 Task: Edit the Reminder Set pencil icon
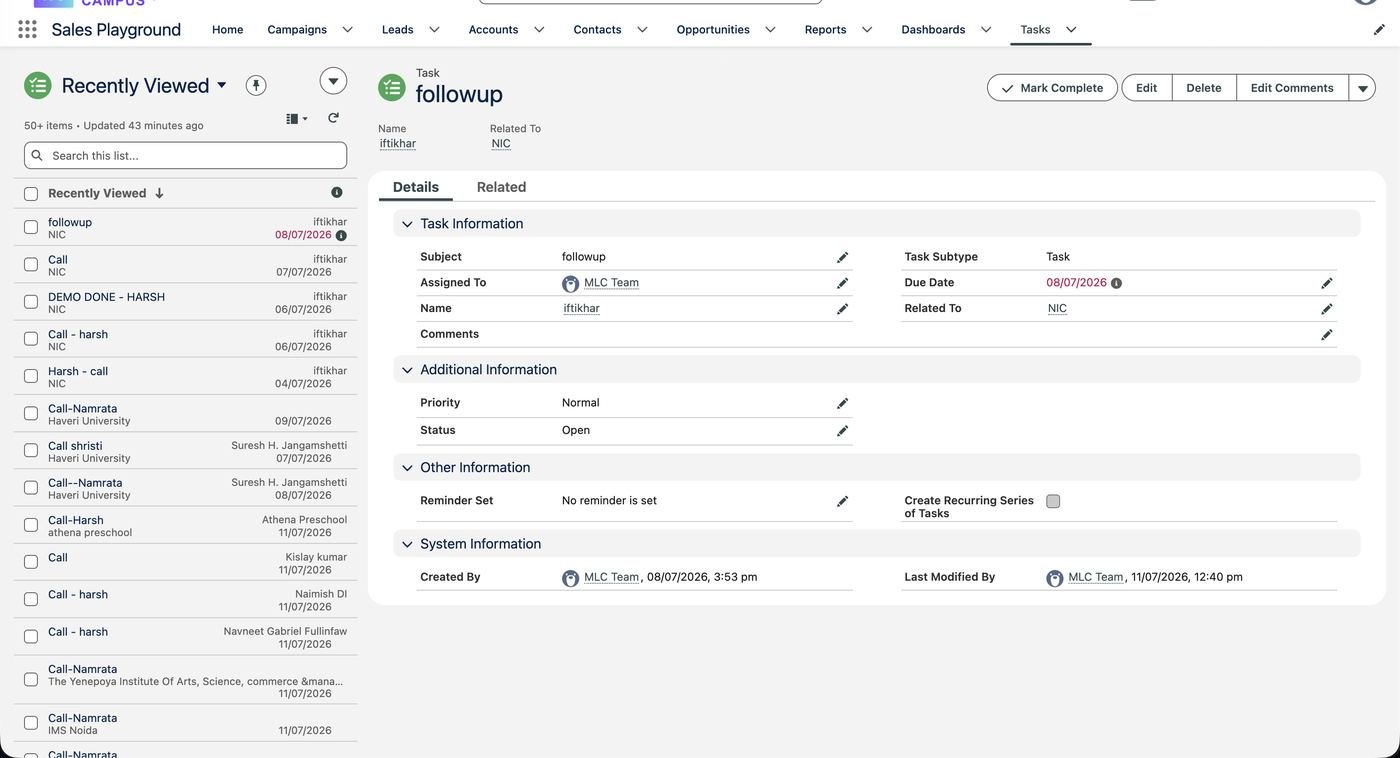pos(842,501)
